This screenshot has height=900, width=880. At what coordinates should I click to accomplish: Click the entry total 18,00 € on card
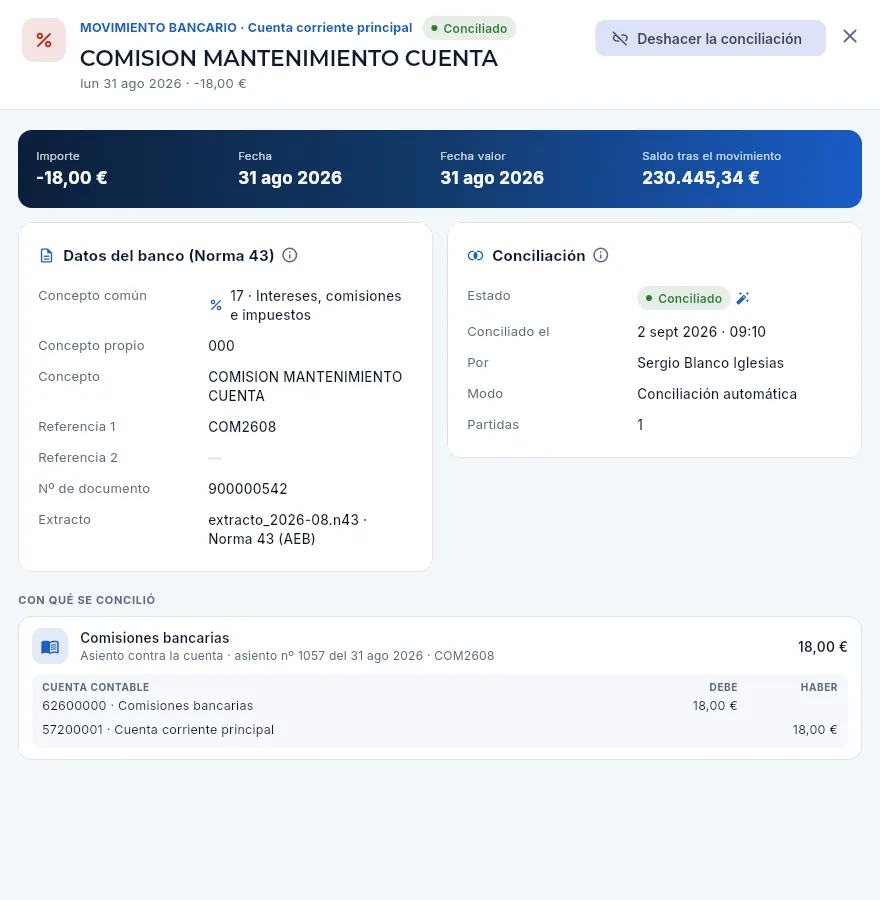click(x=823, y=647)
